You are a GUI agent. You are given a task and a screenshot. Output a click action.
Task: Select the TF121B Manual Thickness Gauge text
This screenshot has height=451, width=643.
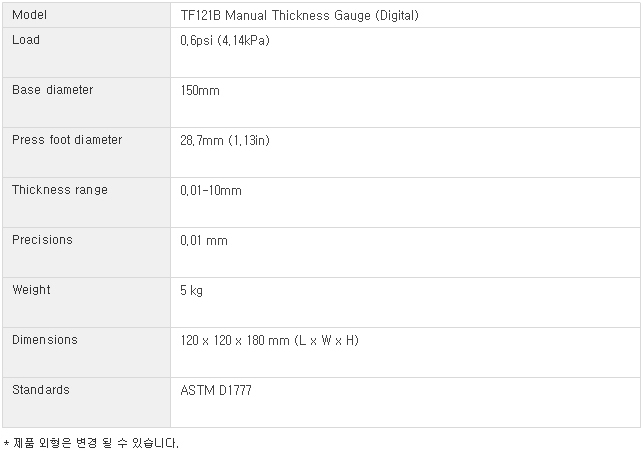click(x=276, y=16)
